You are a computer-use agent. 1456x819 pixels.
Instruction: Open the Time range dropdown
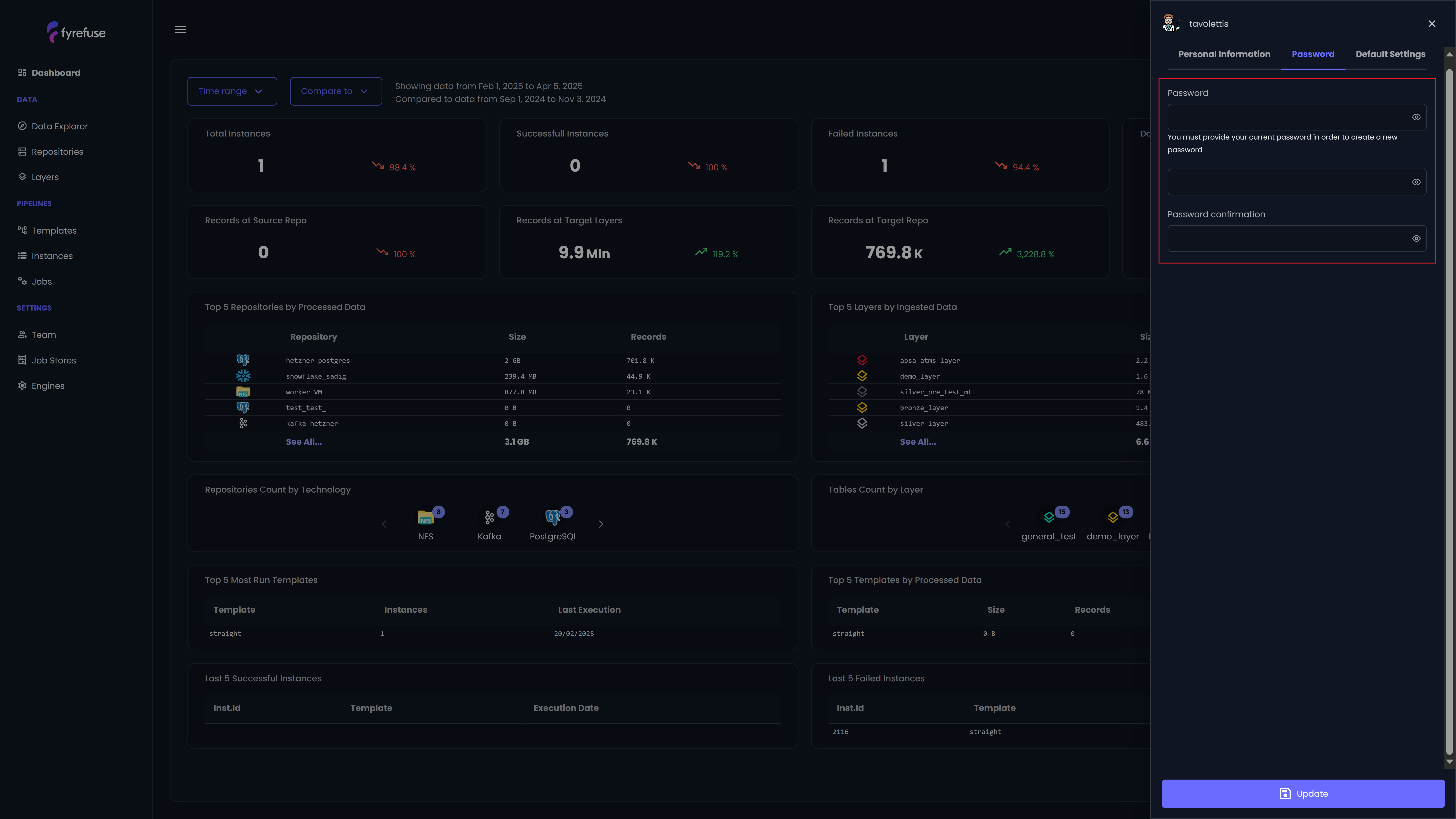tap(232, 91)
